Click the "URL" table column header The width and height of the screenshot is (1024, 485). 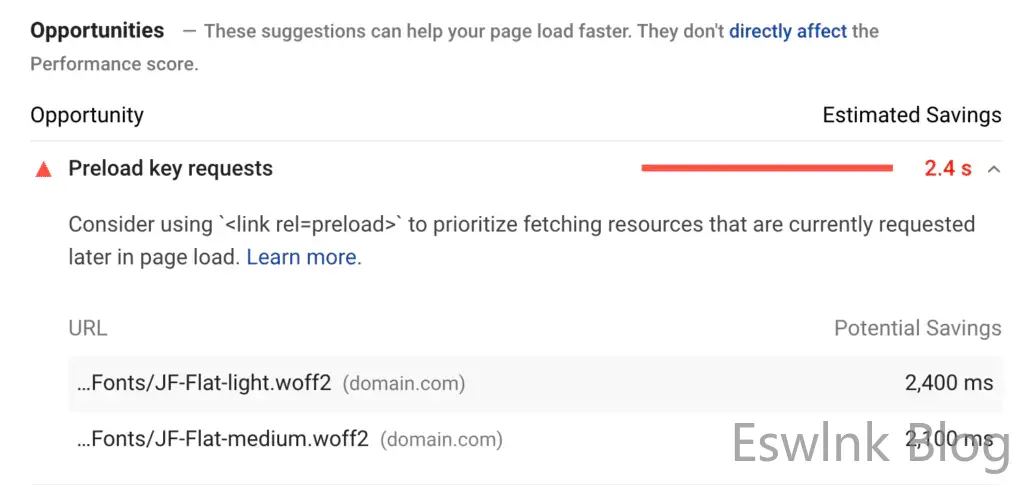88,328
